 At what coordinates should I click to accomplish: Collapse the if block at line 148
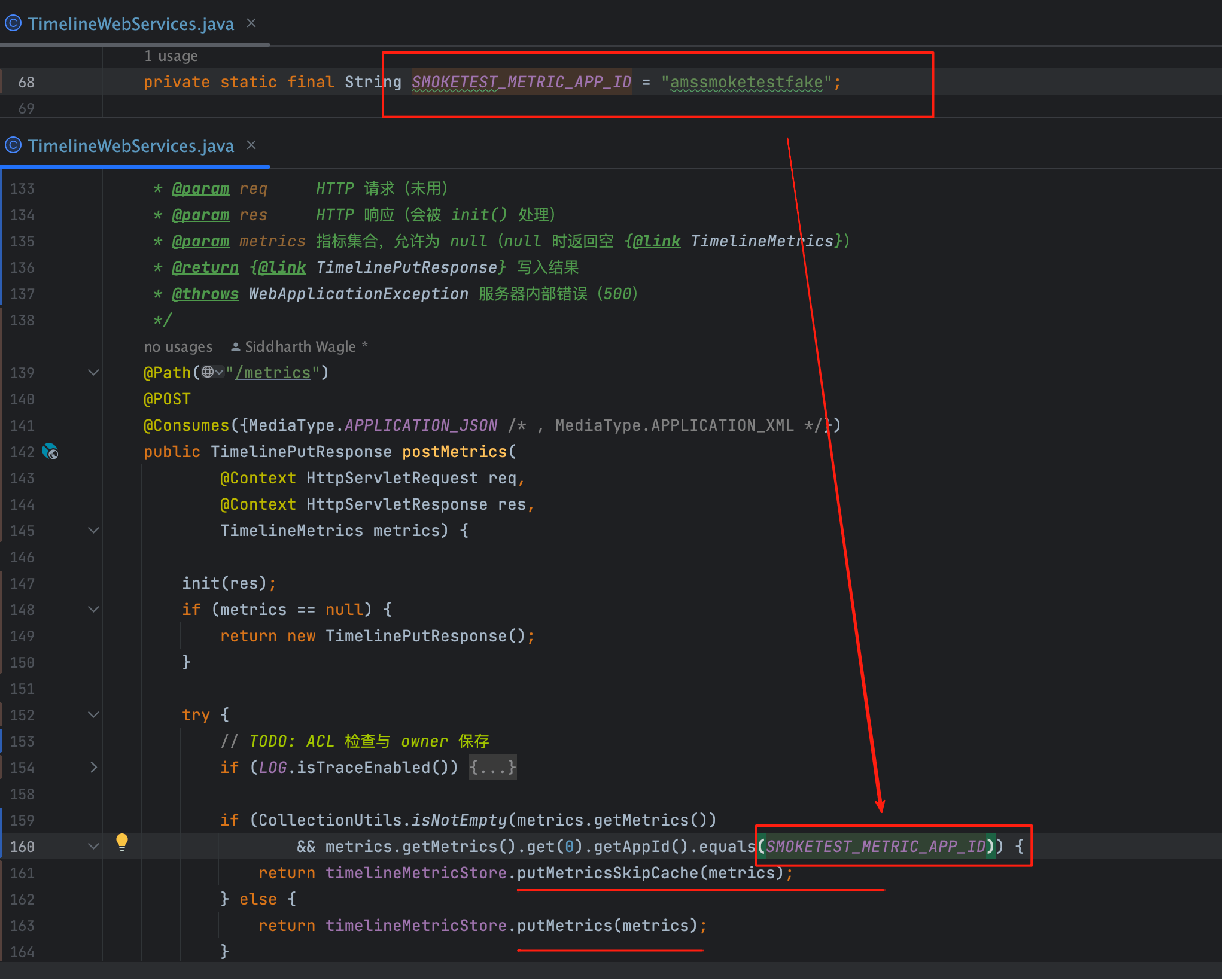tap(93, 609)
